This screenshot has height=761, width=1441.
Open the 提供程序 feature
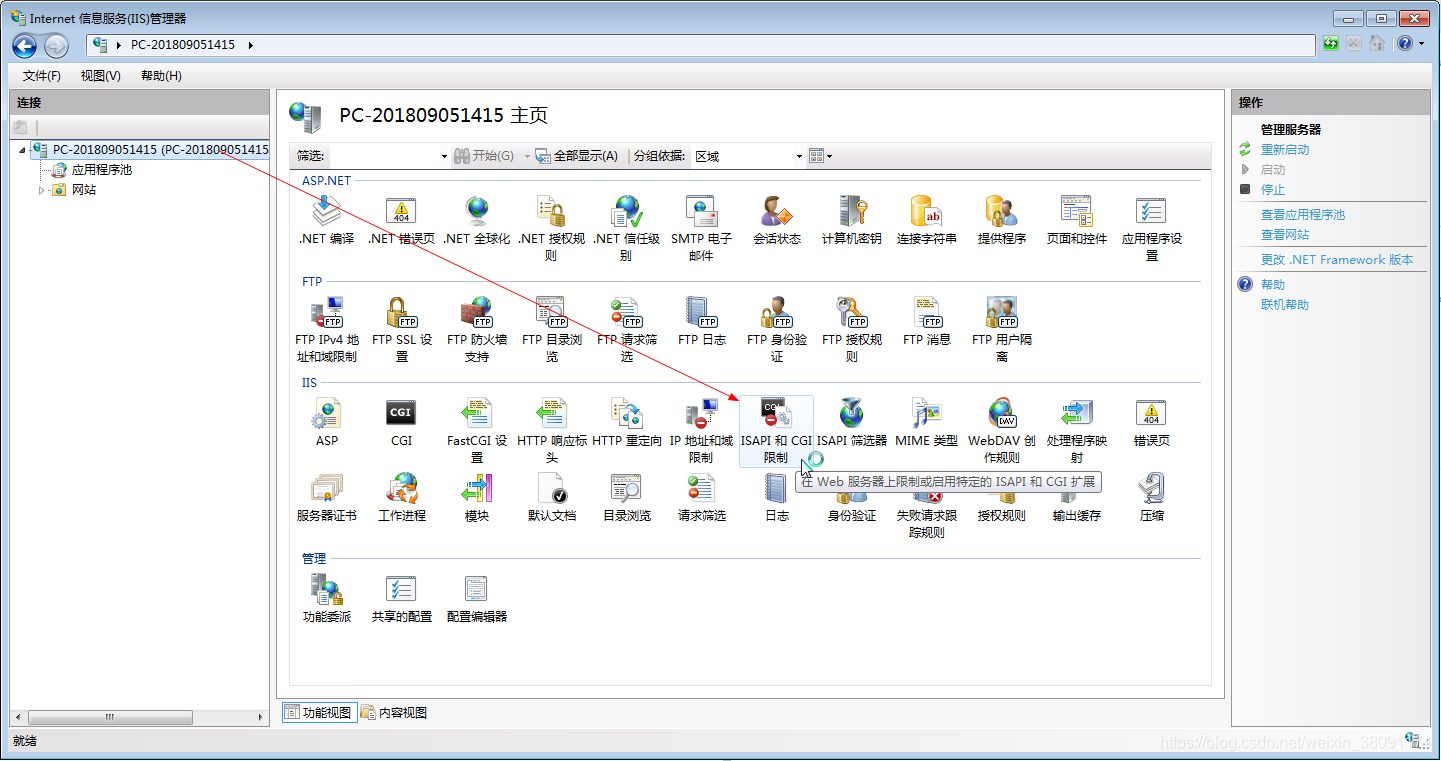[x=1002, y=221]
